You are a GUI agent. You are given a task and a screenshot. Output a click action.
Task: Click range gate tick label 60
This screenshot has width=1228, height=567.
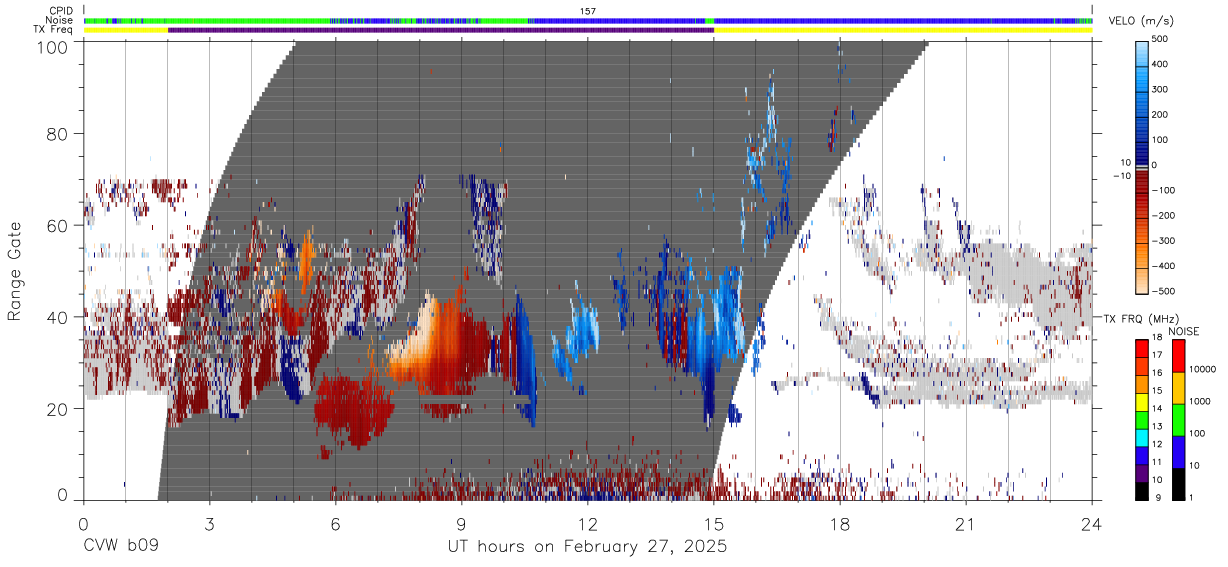pyautogui.click(x=58, y=225)
